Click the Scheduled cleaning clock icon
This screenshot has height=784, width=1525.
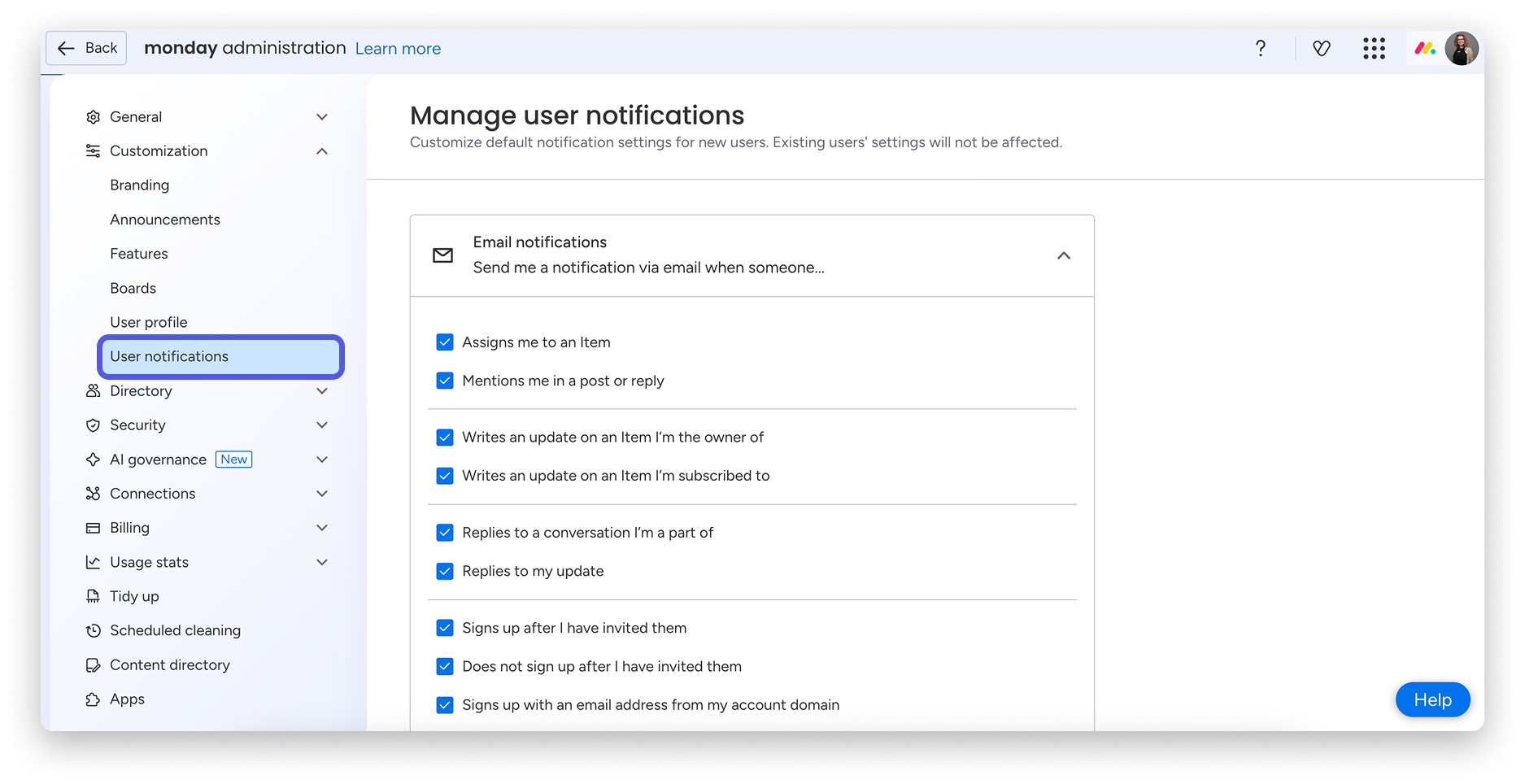click(94, 630)
